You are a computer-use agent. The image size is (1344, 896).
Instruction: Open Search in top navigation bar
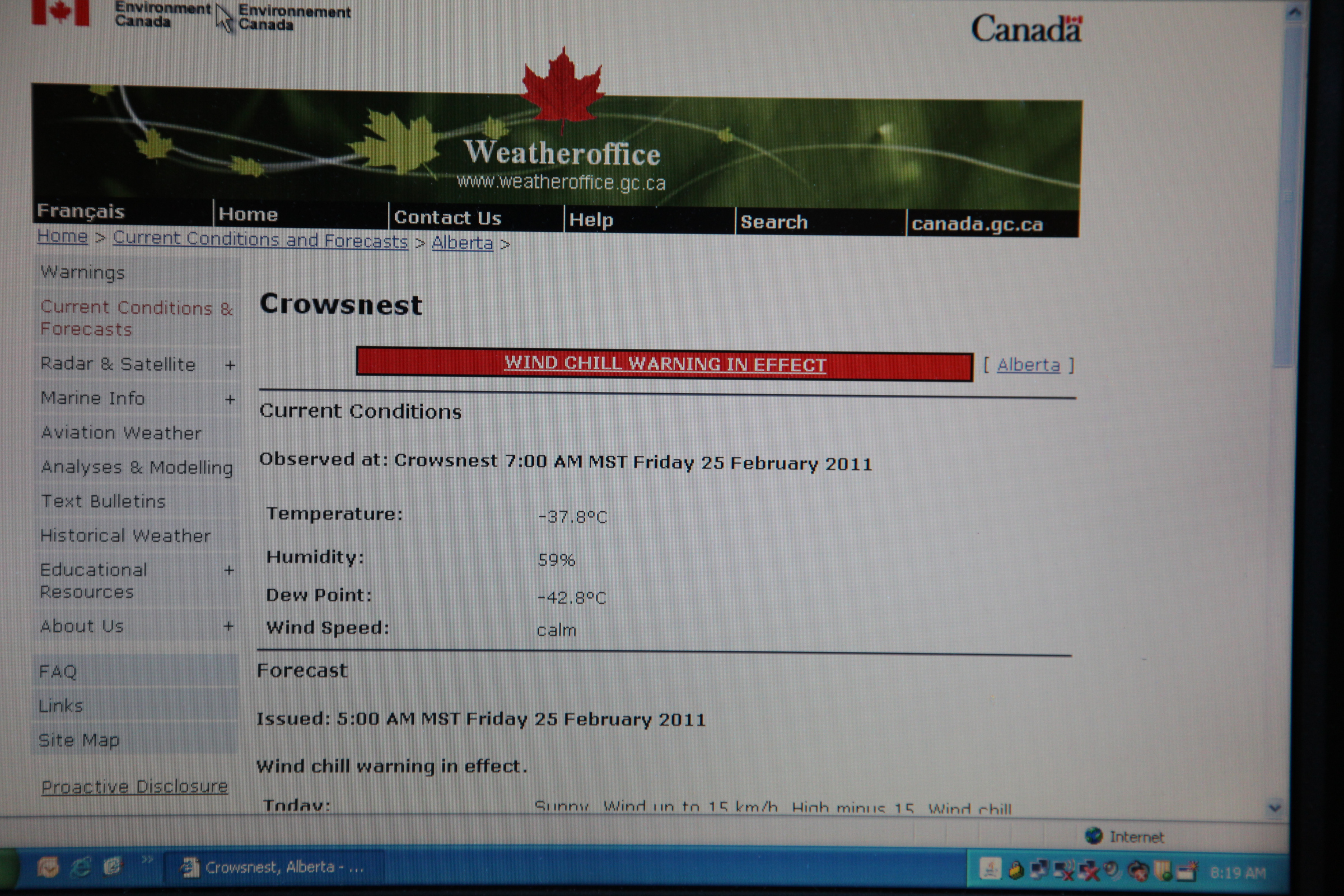pyautogui.click(x=774, y=222)
